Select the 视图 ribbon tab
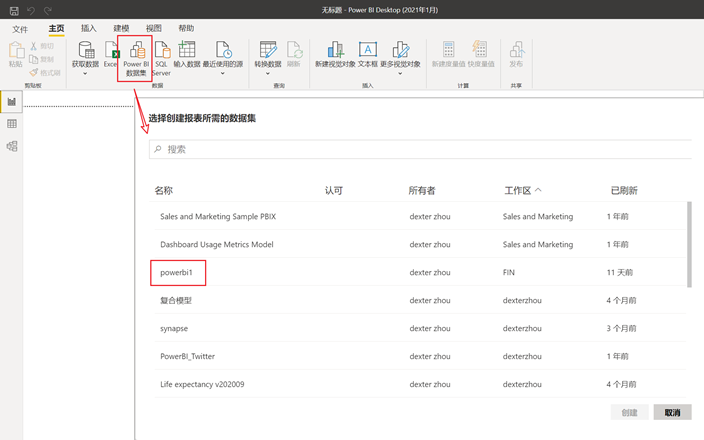This screenshot has width=704, height=440. pos(154,28)
